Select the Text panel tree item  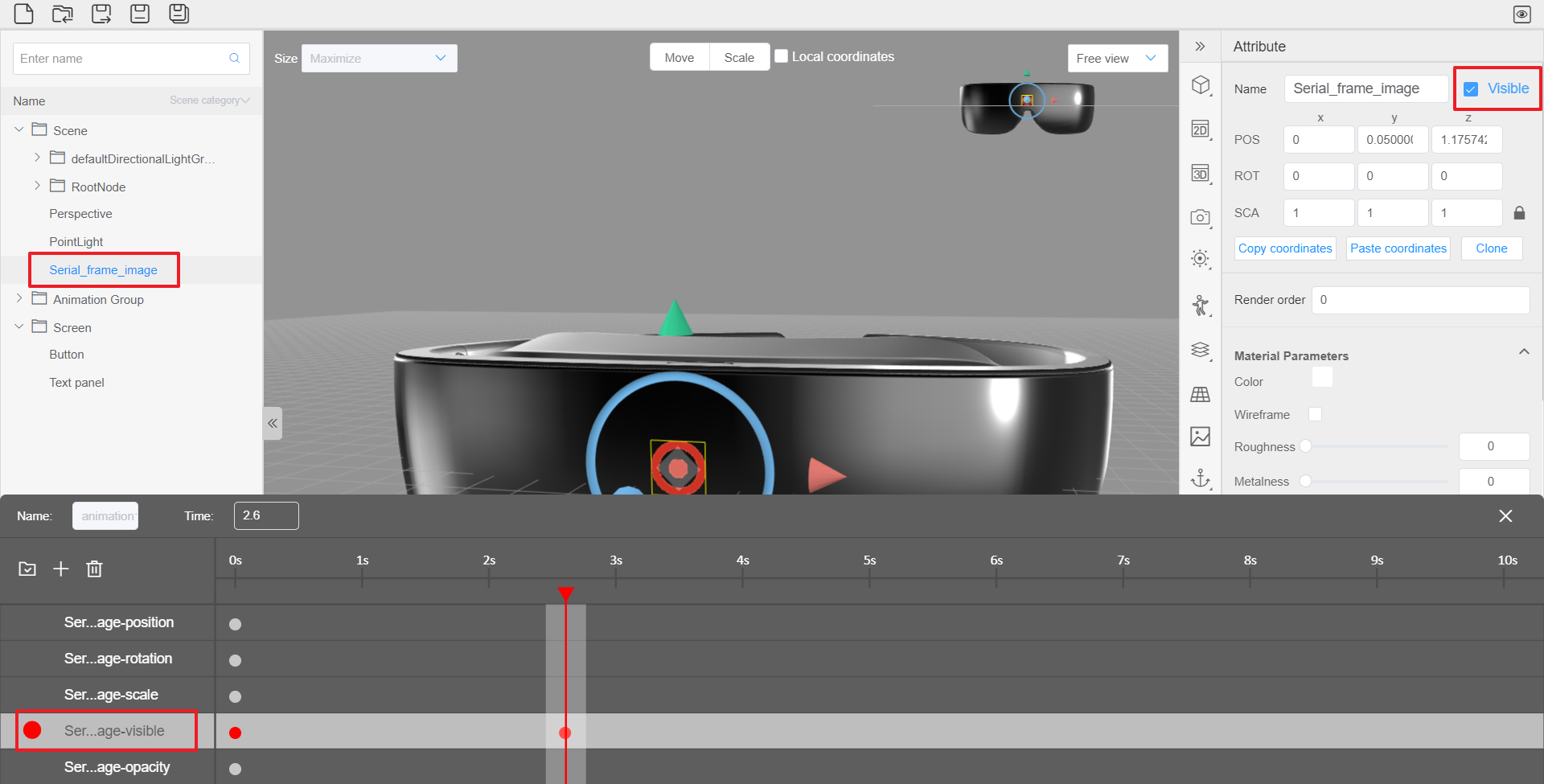(76, 383)
